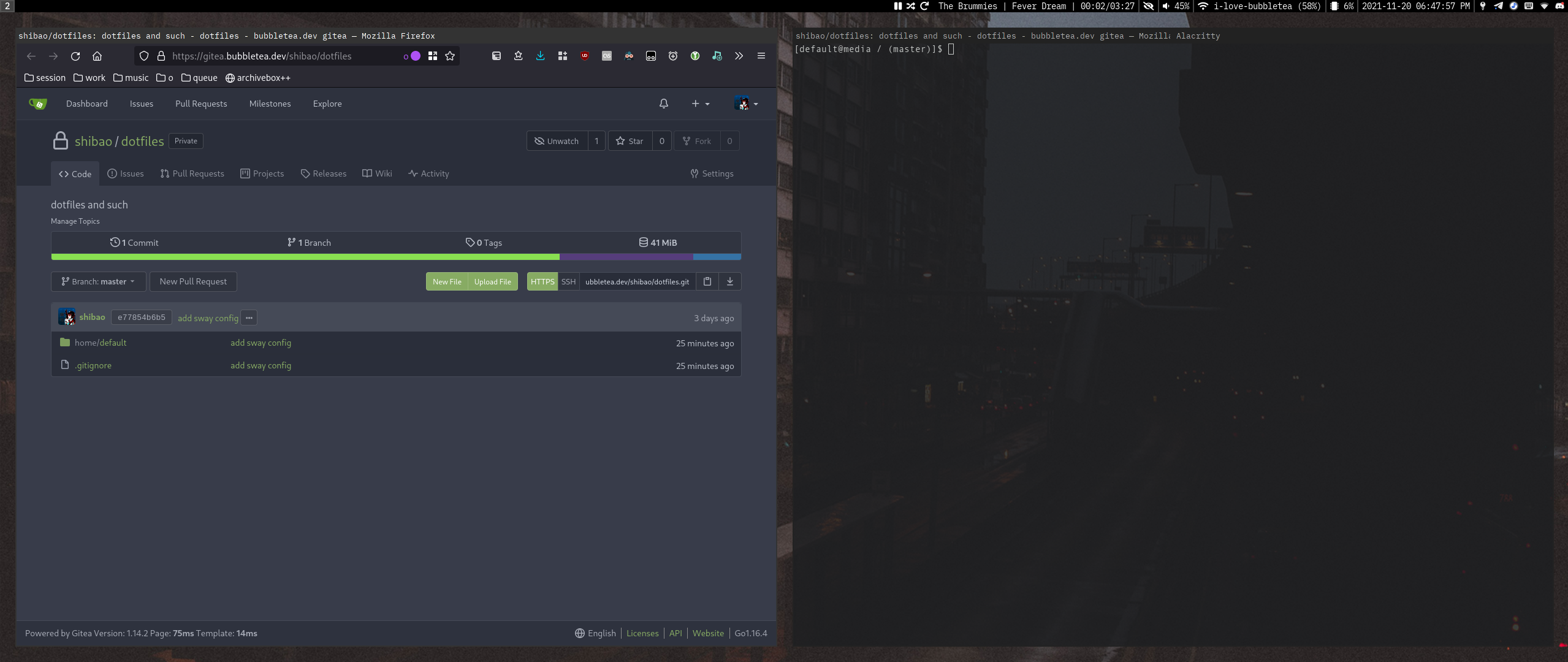Open Explore in the top navigation
The height and width of the screenshot is (662, 1568).
pyautogui.click(x=327, y=104)
